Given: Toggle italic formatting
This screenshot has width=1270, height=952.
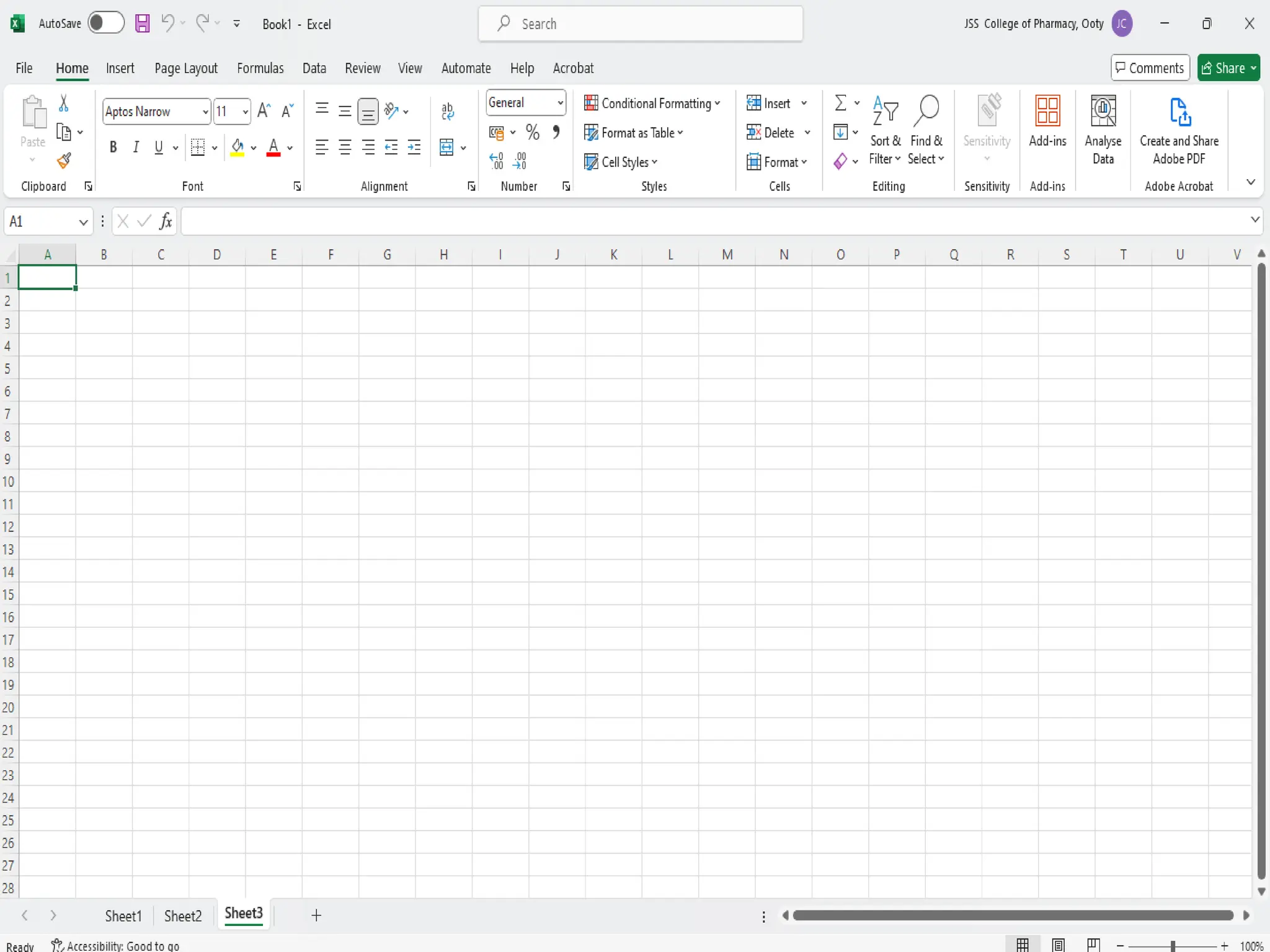Looking at the screenshot, I should (135, 148).
